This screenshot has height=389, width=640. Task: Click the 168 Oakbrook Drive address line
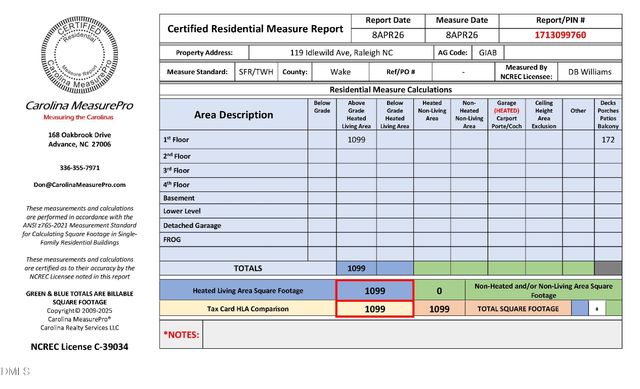80,135
